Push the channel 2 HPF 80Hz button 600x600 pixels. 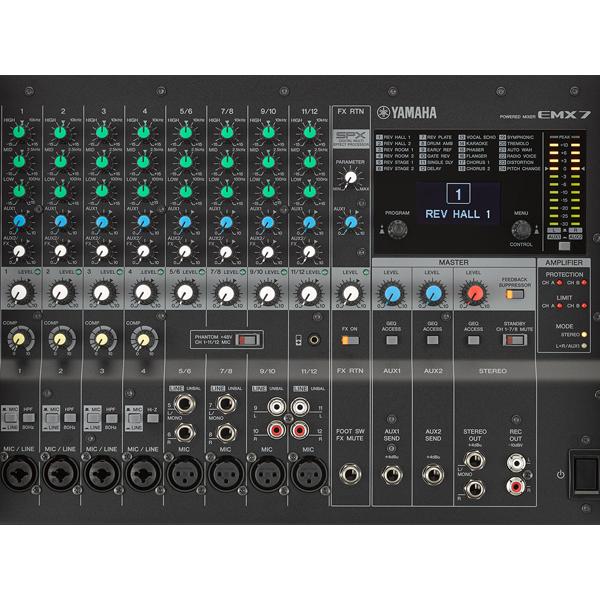tap(70, 417)
